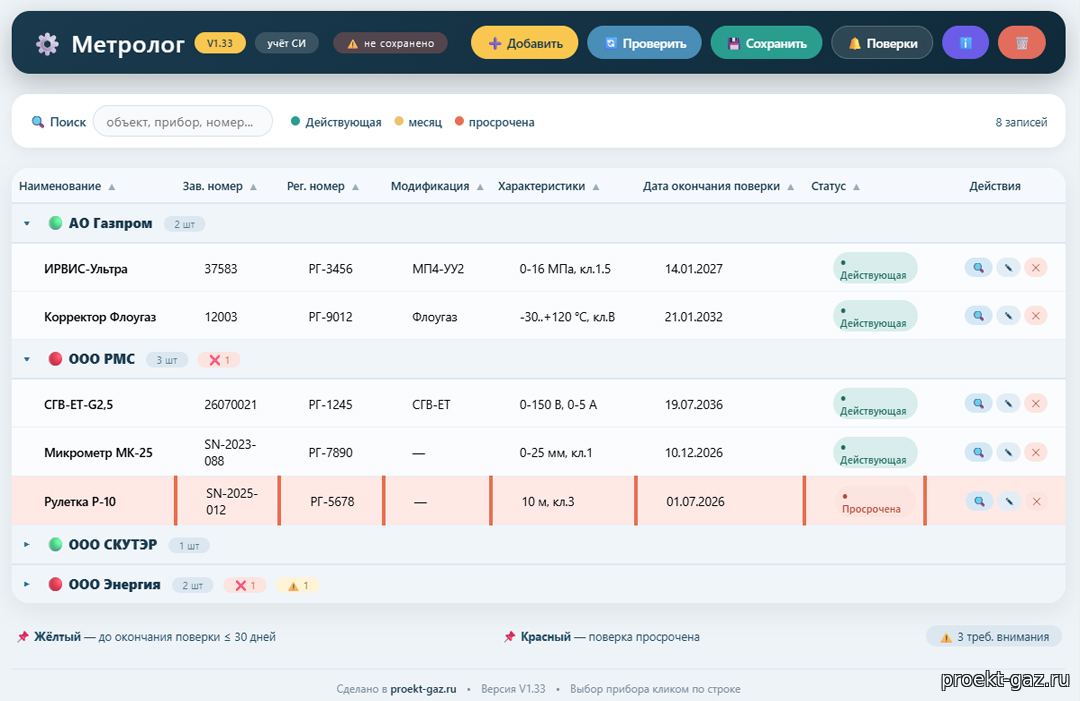
Task: Open the proekt-gaz.ru footer link
Action: [423, 689]
